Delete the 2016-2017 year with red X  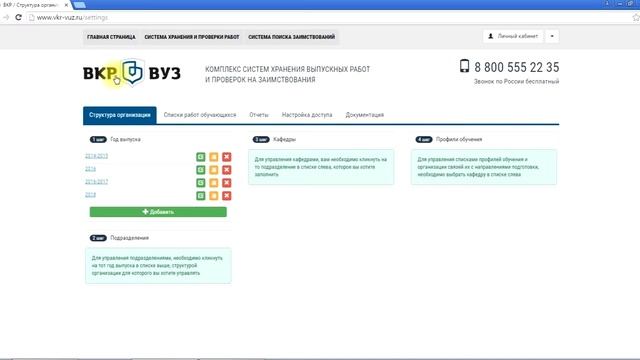point(227,183)
